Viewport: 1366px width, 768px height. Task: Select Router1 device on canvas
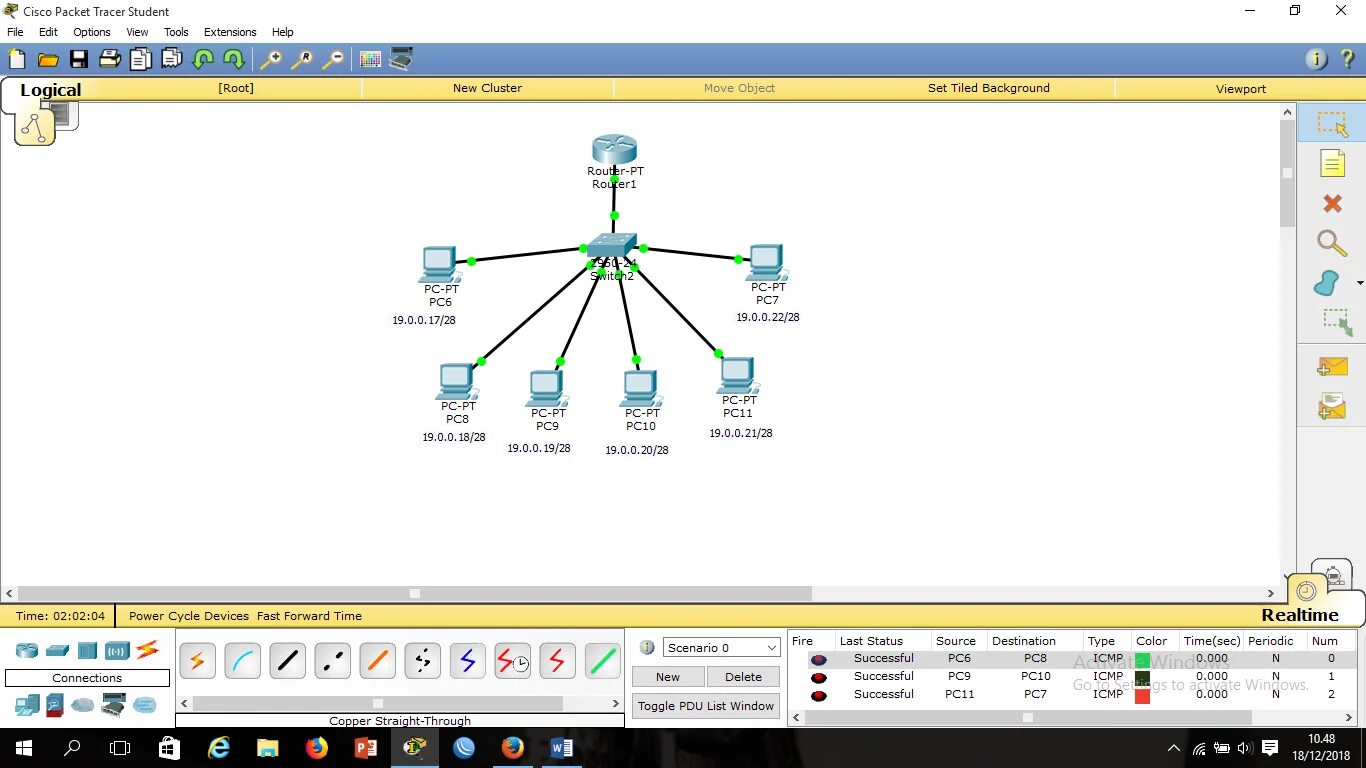click(x=614, y=150)
